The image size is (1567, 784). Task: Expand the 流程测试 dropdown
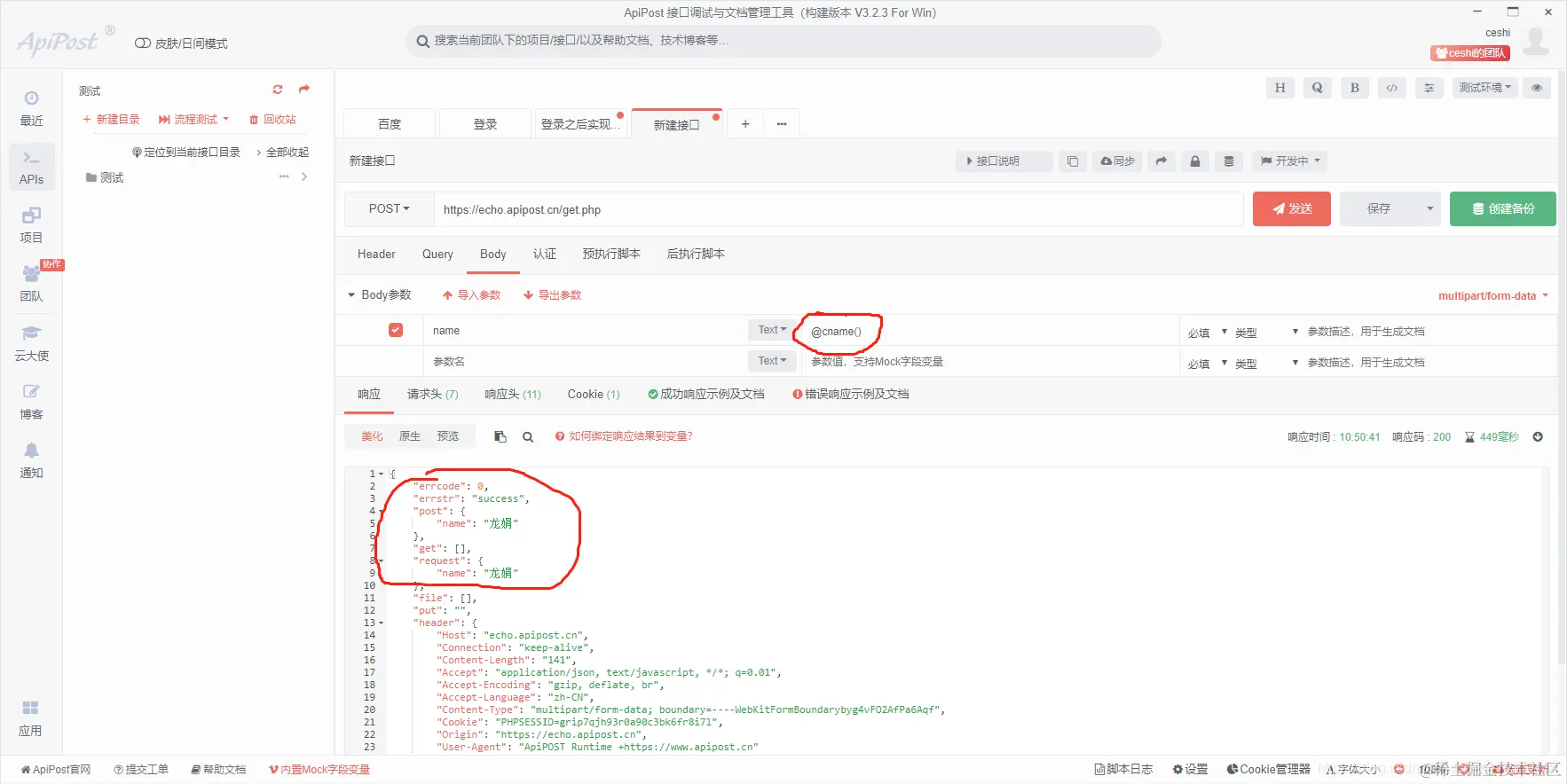[x=194, y=120]
